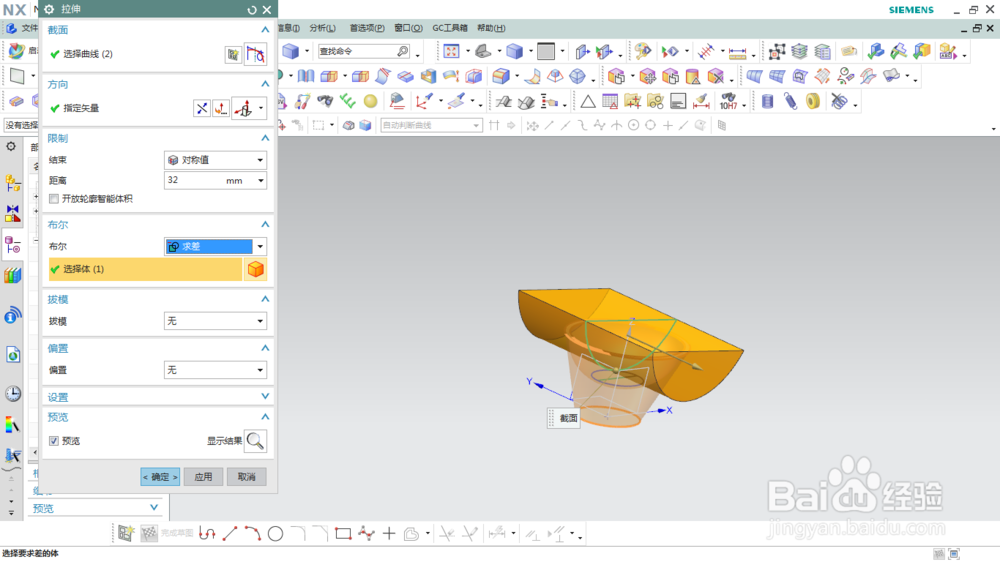Open the 布尔 求差 dropdown
The height and width of the screenshot is (562, 1000).
coord(215,246)
